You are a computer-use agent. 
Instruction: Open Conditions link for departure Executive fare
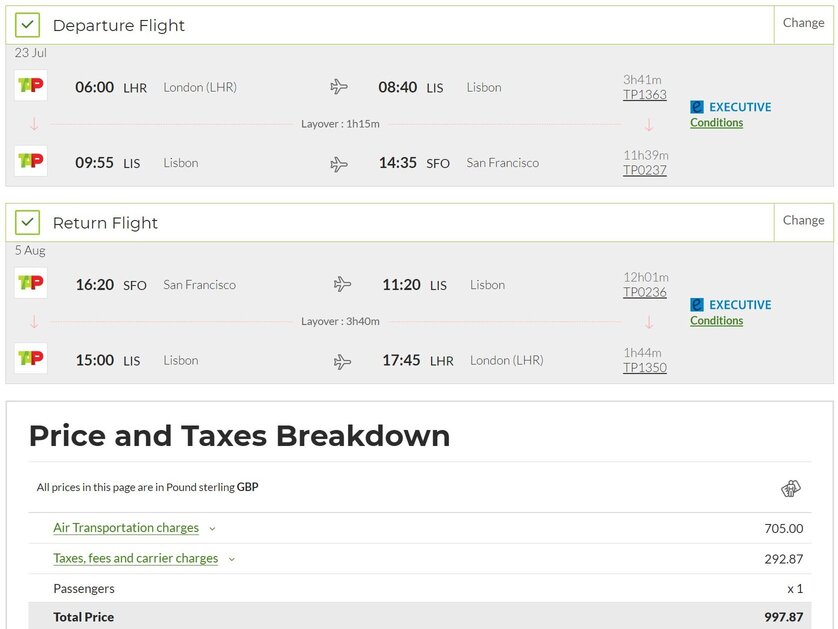pos(716,122)
